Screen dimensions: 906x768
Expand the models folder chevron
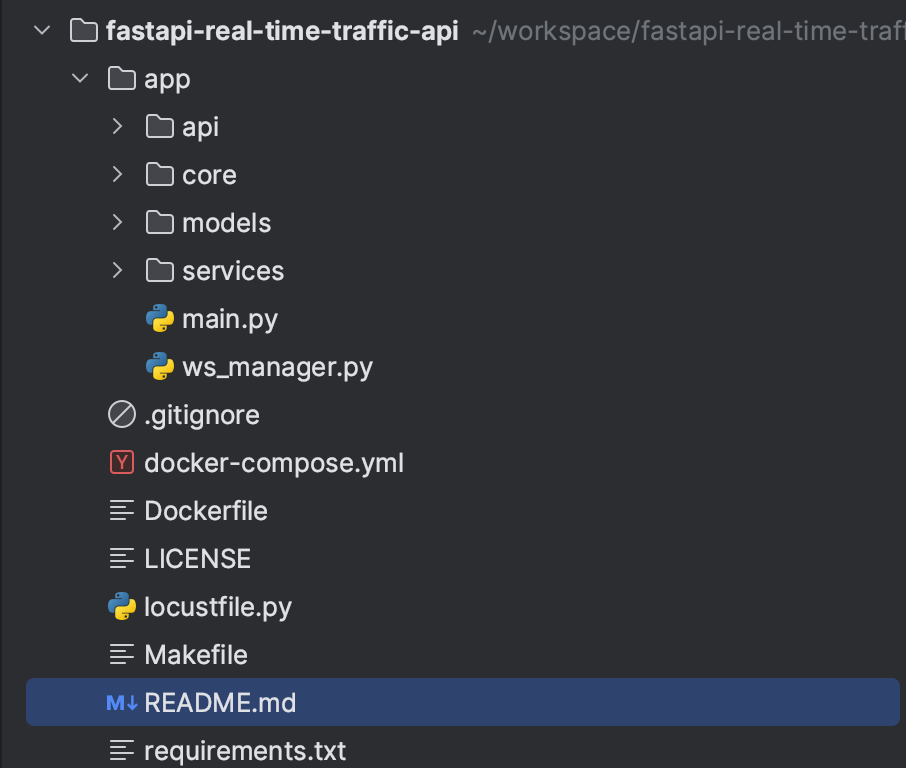[x=118, y=223]
